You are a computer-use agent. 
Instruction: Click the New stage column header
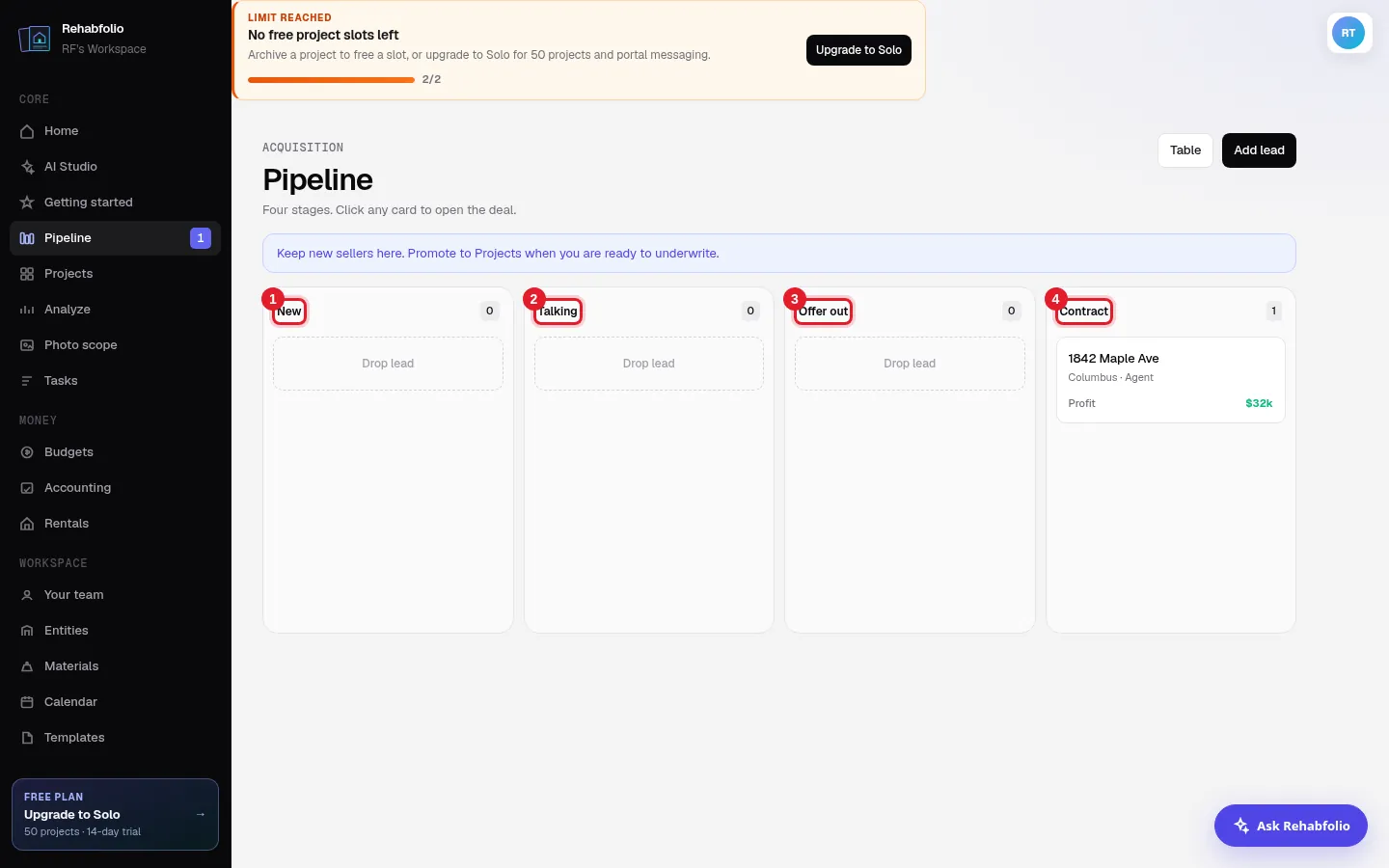tap(289, 312)
